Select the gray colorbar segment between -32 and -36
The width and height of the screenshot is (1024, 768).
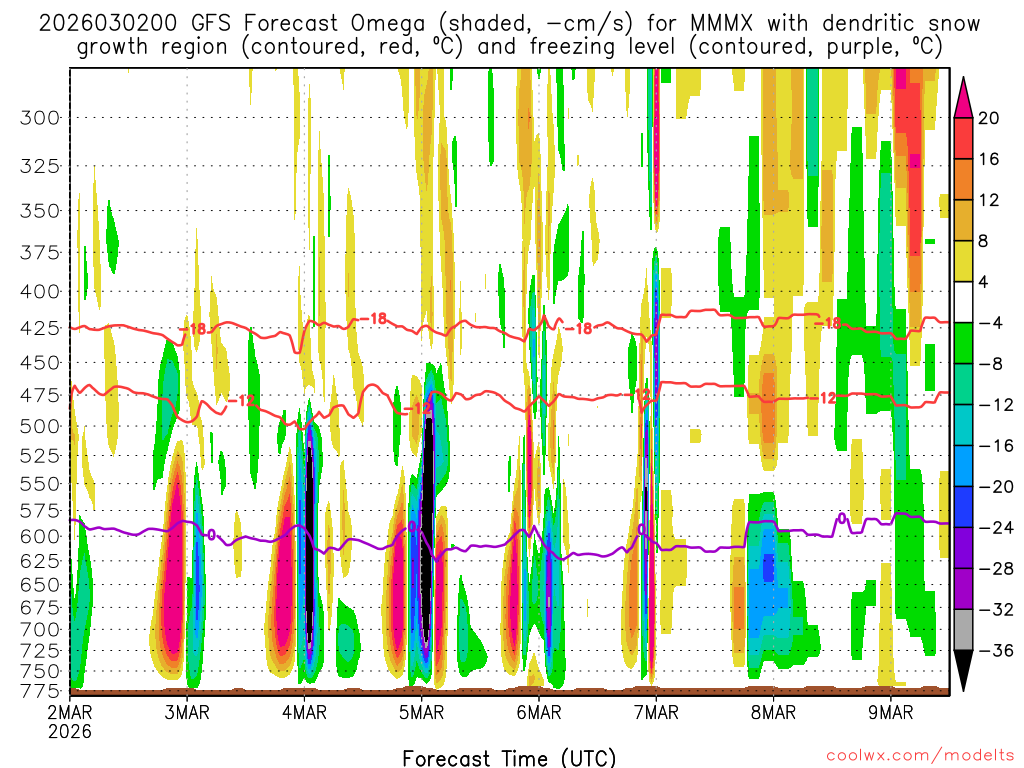(x=964, y=630)
